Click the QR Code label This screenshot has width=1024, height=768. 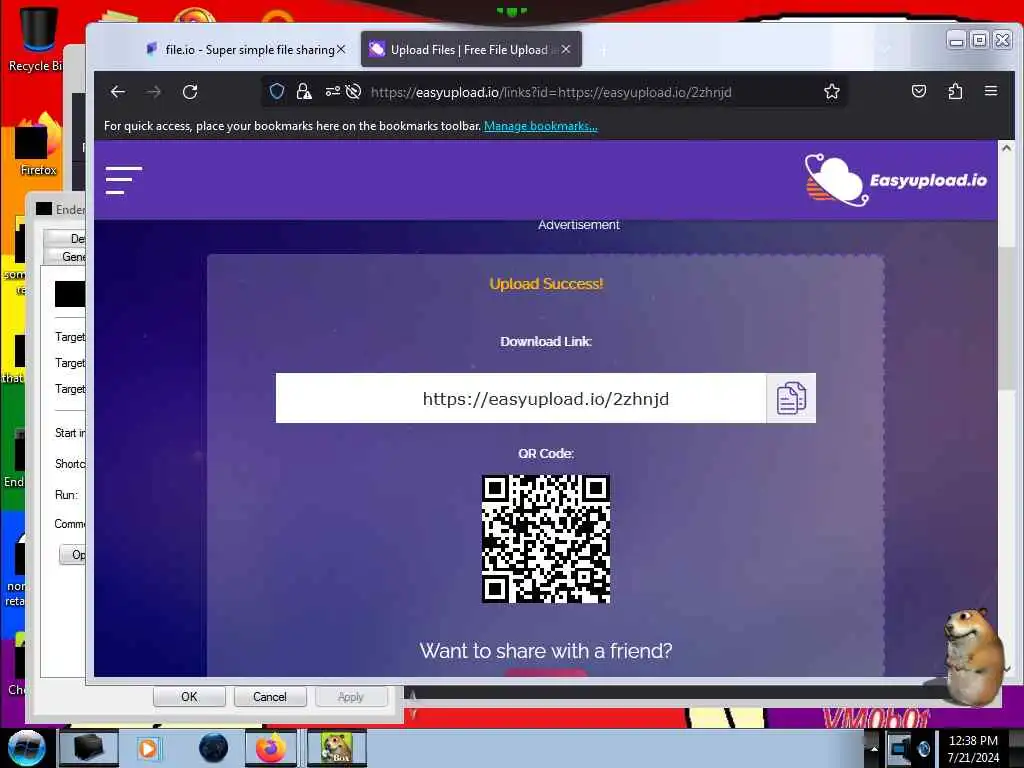[546, 453]
